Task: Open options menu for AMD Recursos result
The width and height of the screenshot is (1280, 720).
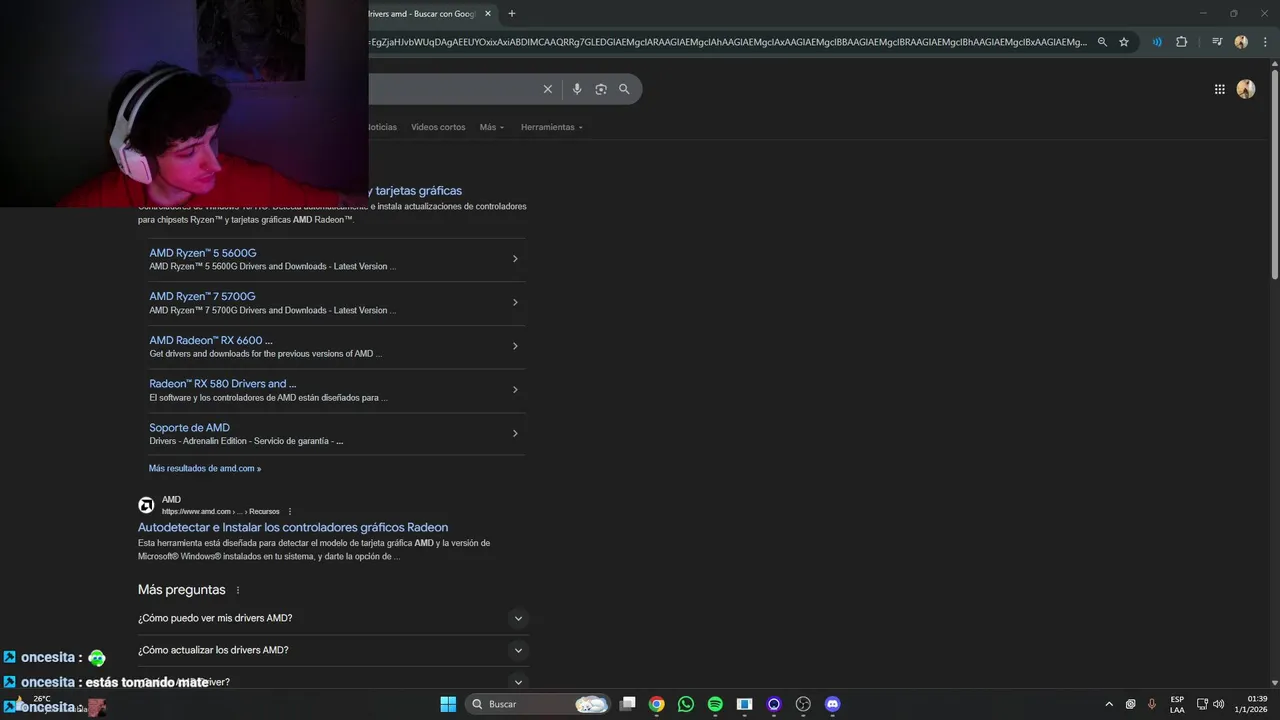Action: 290,511
